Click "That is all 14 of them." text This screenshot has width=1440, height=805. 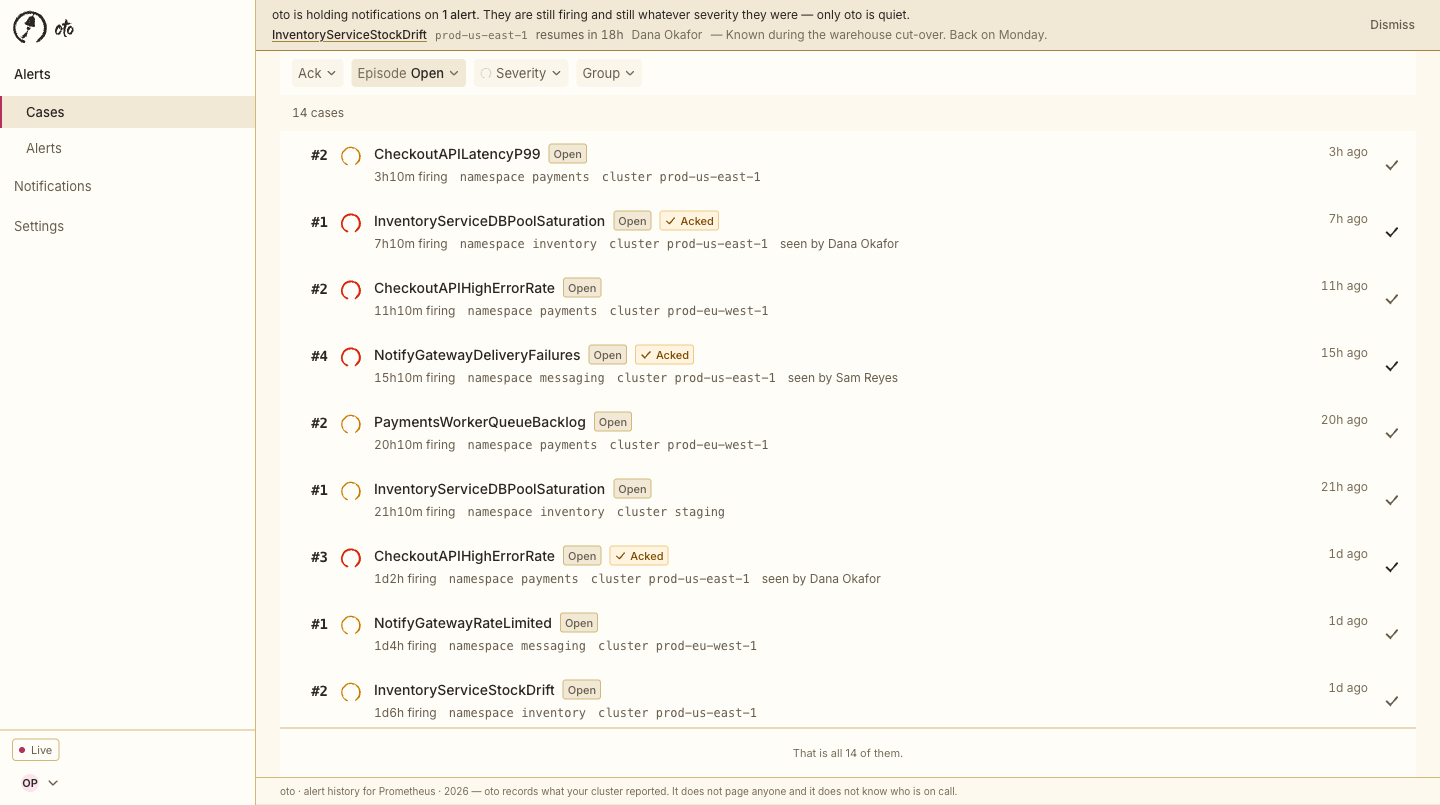point(848,753)
